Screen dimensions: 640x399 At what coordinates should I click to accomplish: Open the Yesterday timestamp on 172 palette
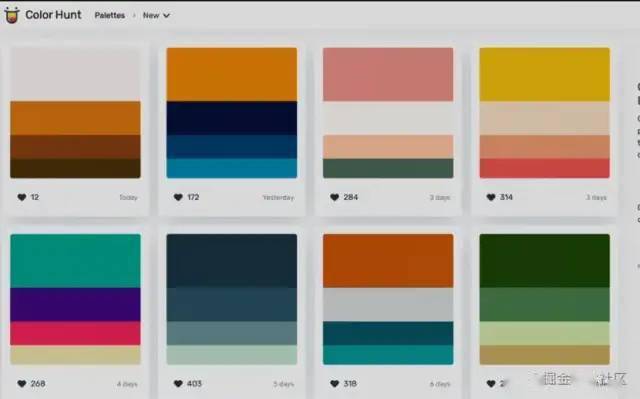coord(278,197)
